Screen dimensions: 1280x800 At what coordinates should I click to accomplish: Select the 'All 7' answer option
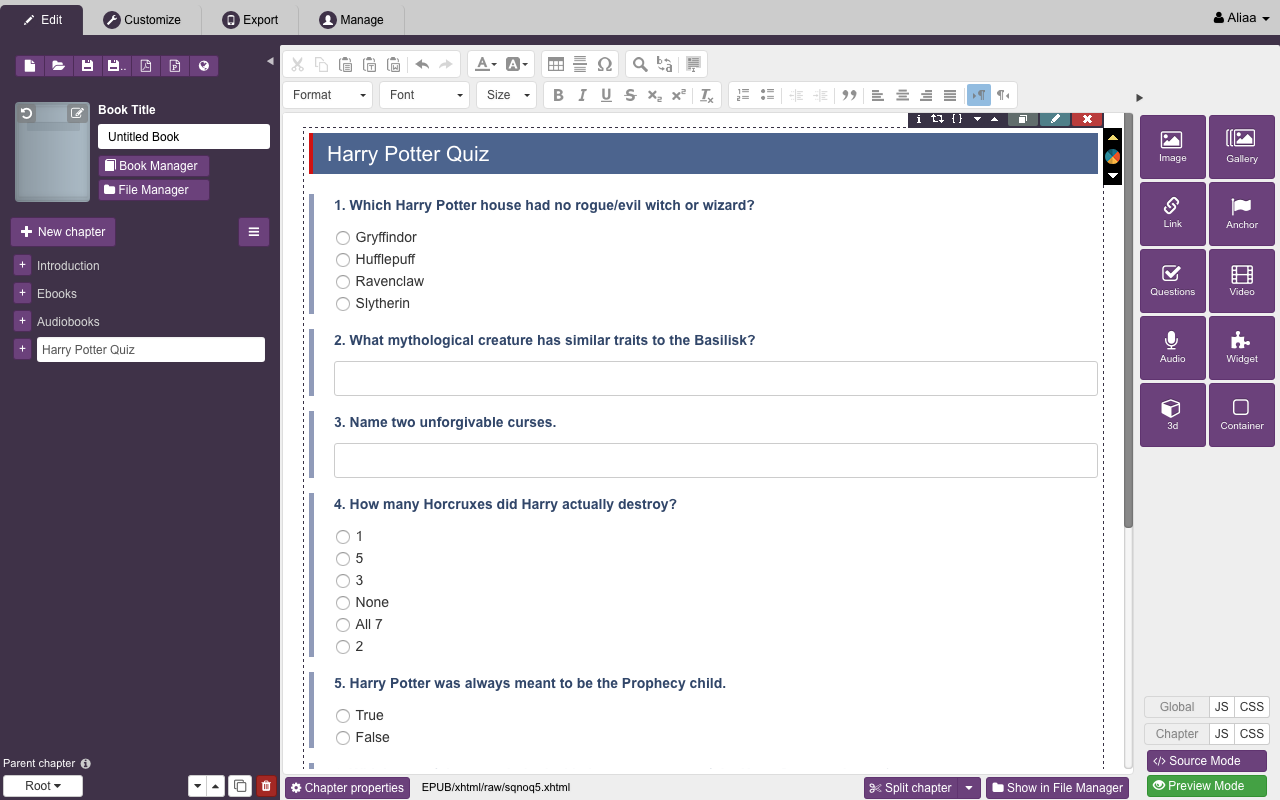click(x=343, y=625)
